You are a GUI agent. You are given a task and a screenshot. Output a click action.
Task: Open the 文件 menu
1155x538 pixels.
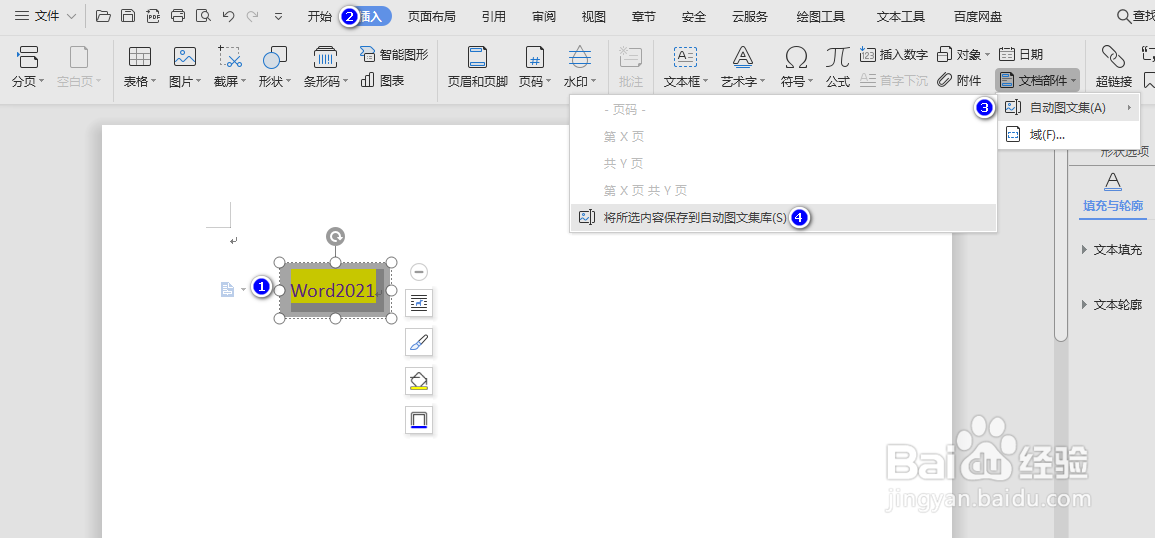(x=45, y=16)
